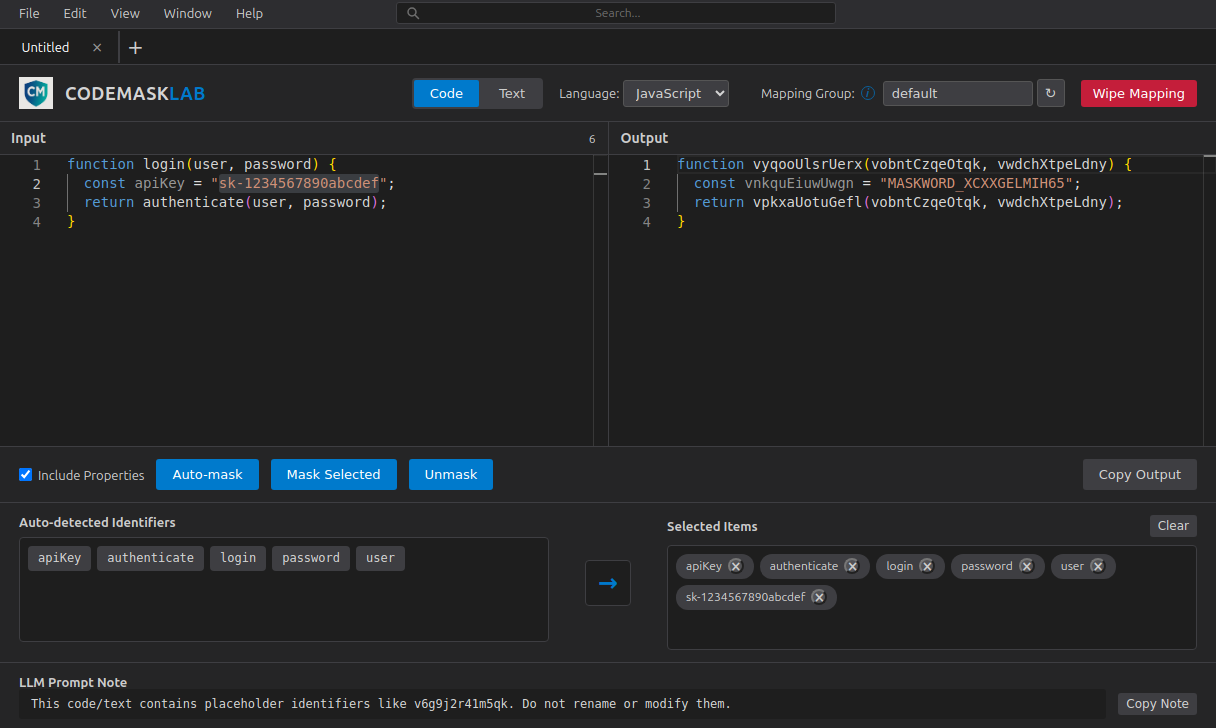1216x728 pixels.
Task: Remove the apiKey chip with its x icon
Action: click(737, 566)
